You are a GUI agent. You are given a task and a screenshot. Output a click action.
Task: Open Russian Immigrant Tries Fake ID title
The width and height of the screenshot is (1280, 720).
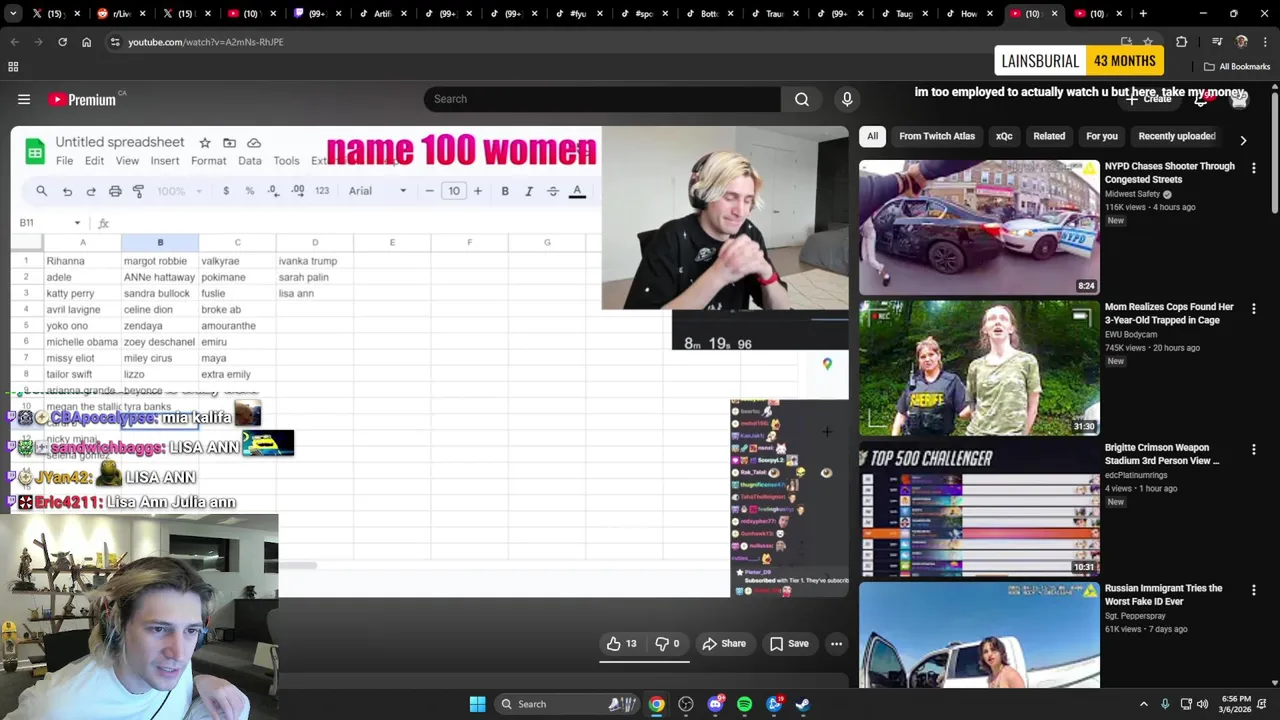(x=1164, y=595)
